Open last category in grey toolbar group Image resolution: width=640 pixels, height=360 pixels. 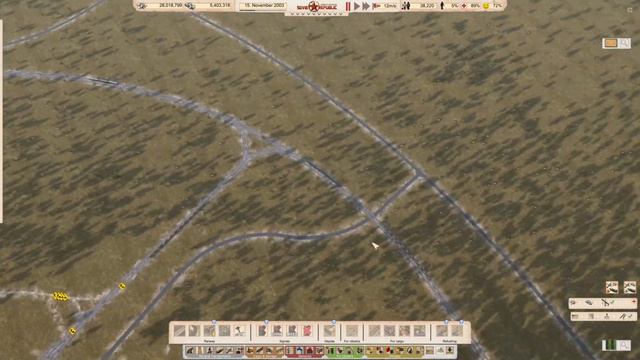pos(240,350)
